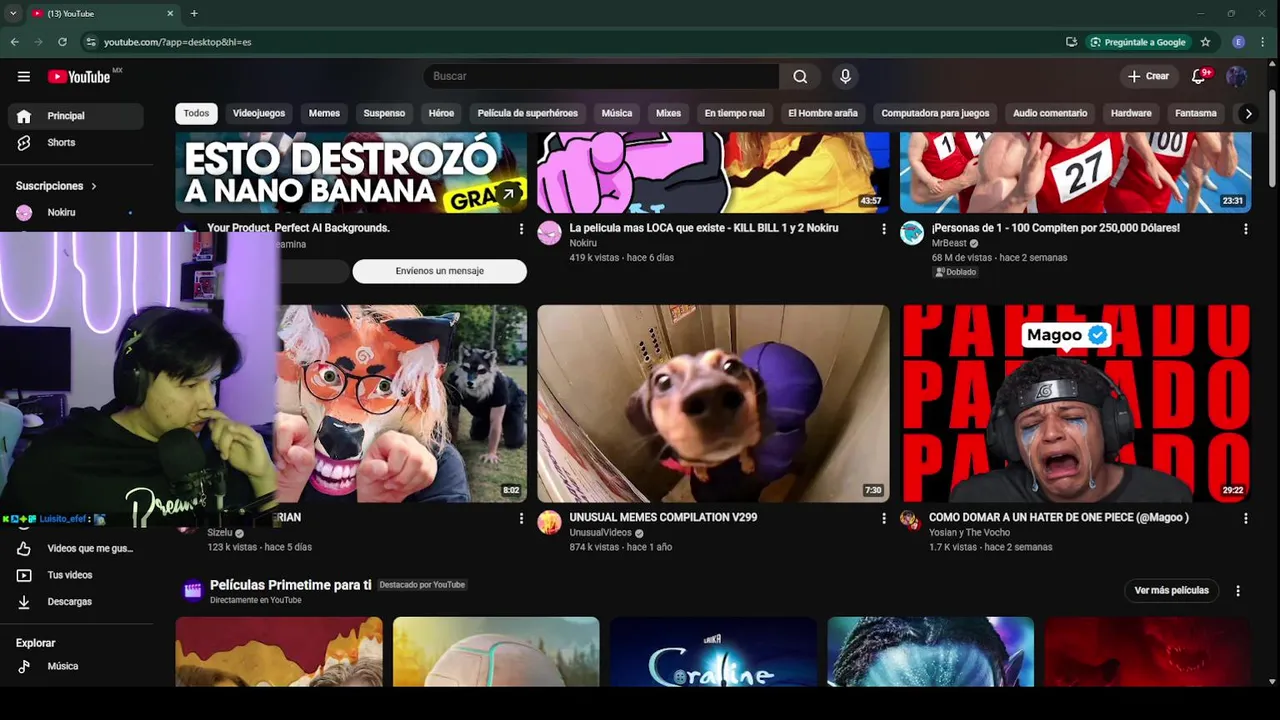Screen dimensions: 1280x720
Task: Open Películas Primetime section options
Action: 1238,591
